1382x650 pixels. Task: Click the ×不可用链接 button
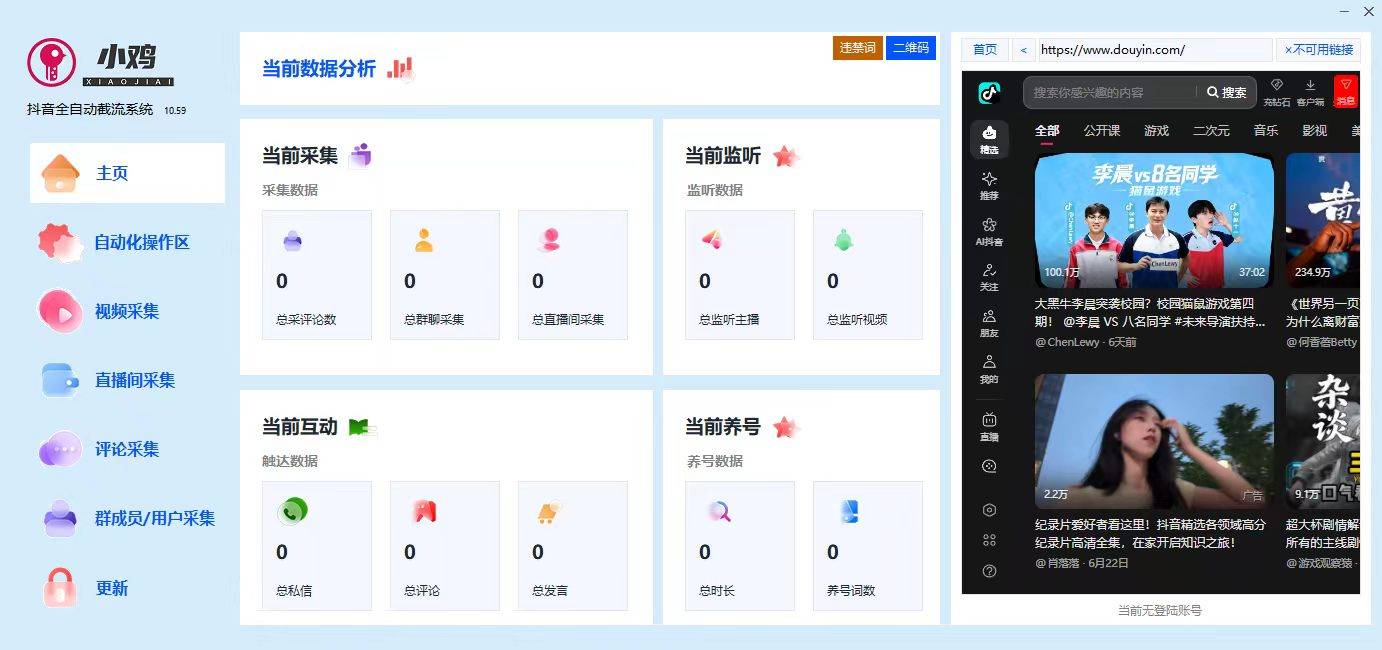[x=1318, y=50]
